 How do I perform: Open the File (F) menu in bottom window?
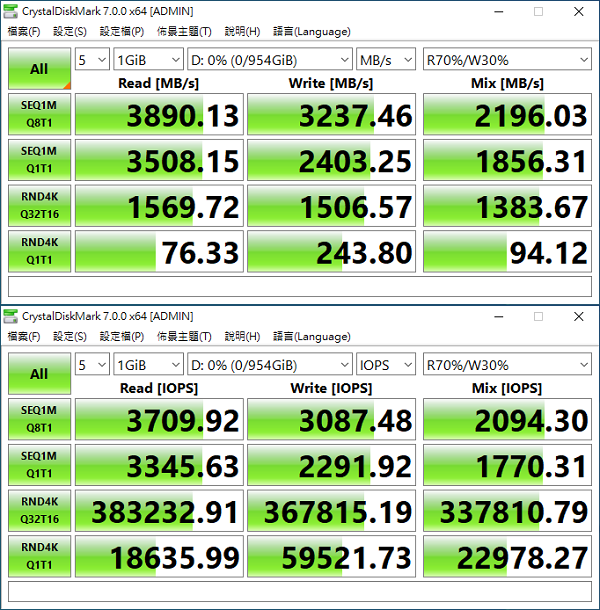pyautogui.click(x=24, y=337)
